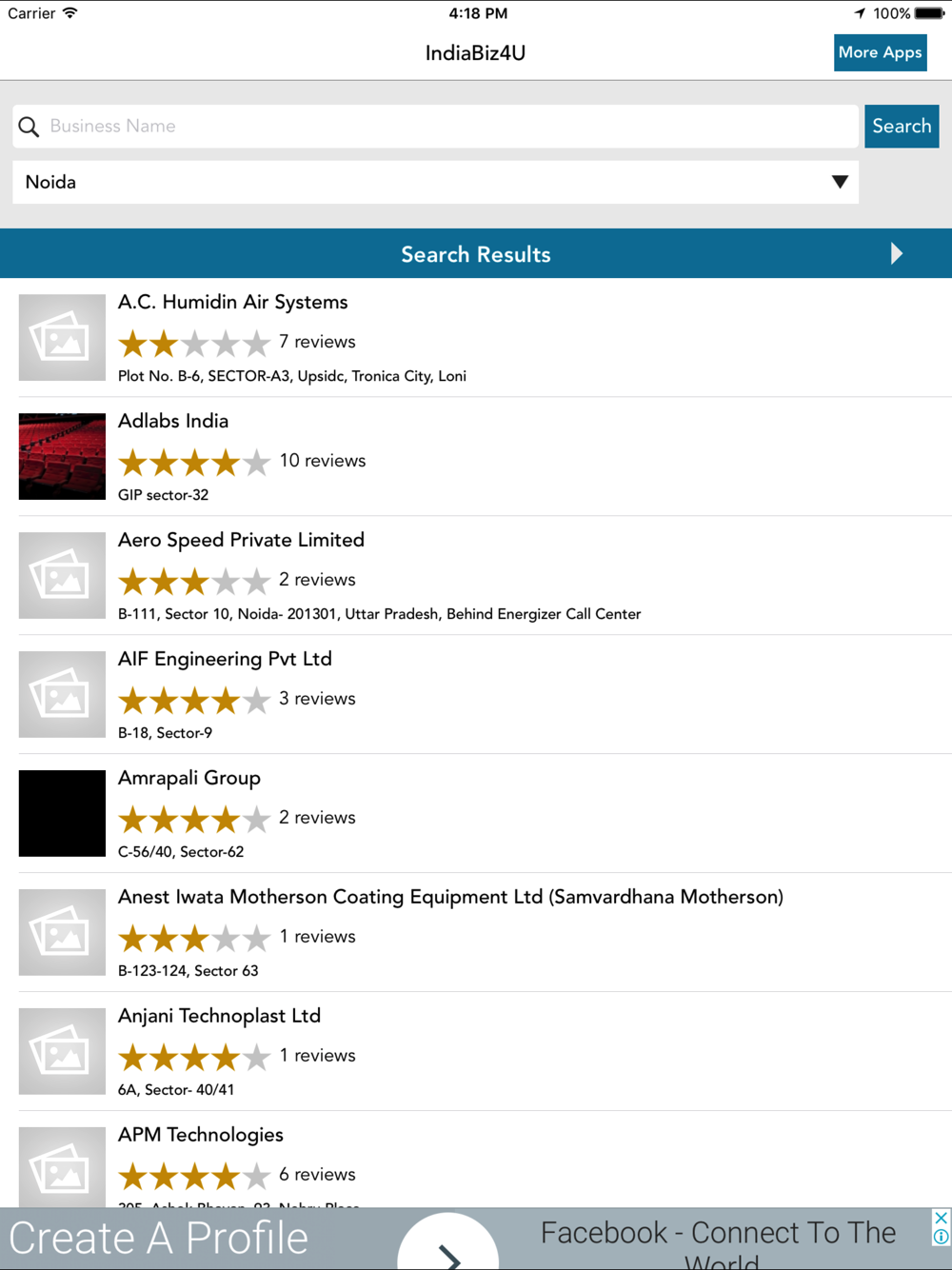Click A.C. Humidin star rating
The width and height of the screenshot is (952, 1270).
tap(194, 343)
